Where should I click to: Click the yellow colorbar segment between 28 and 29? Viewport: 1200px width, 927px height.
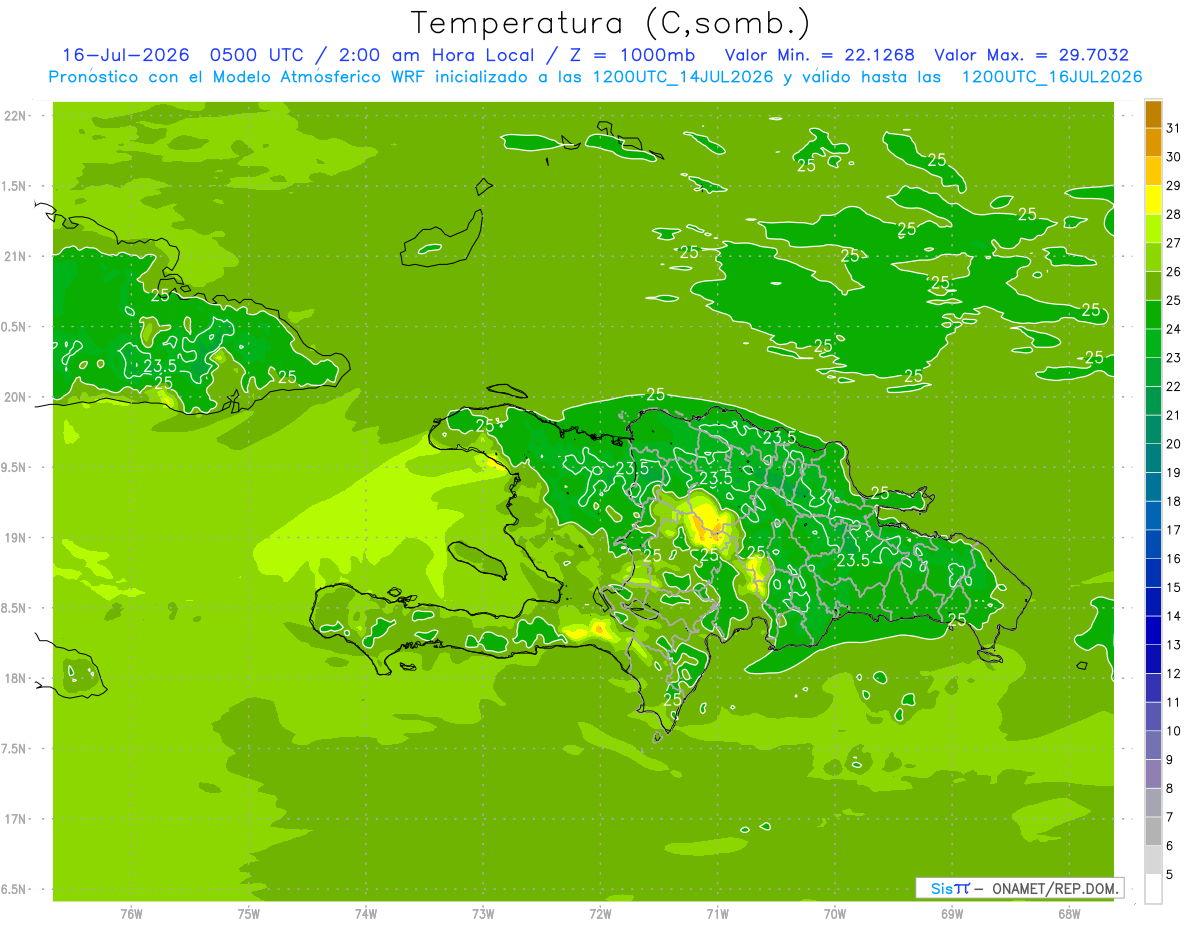click(1153, 200)
